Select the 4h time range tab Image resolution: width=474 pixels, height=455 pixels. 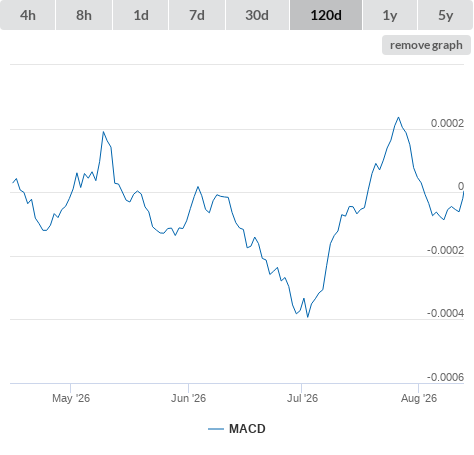click(x=28, y=15)
